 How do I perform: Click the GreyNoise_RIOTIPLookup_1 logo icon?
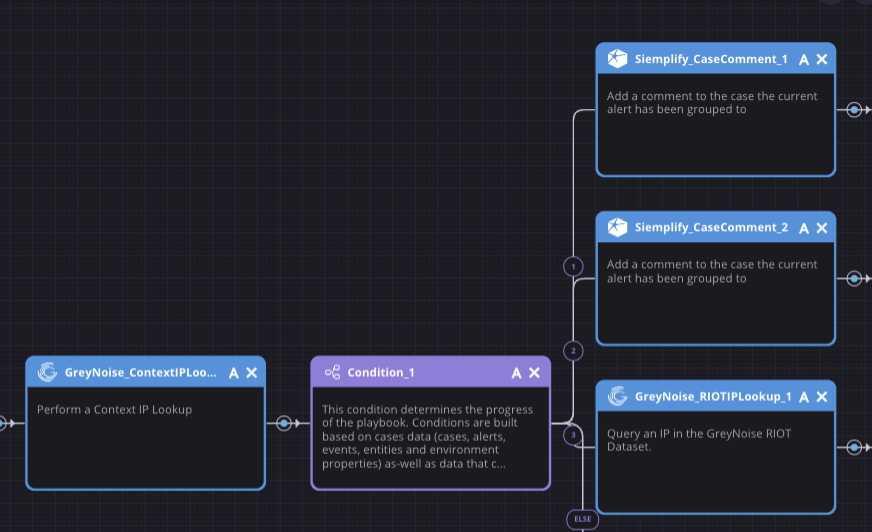click(x=617, y=396)
